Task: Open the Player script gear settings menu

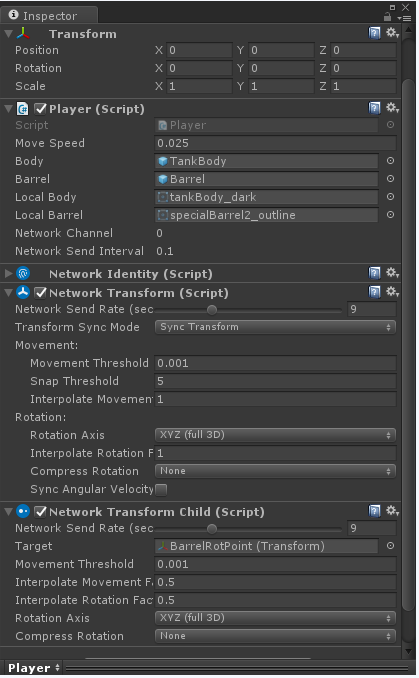Action: 392,108
